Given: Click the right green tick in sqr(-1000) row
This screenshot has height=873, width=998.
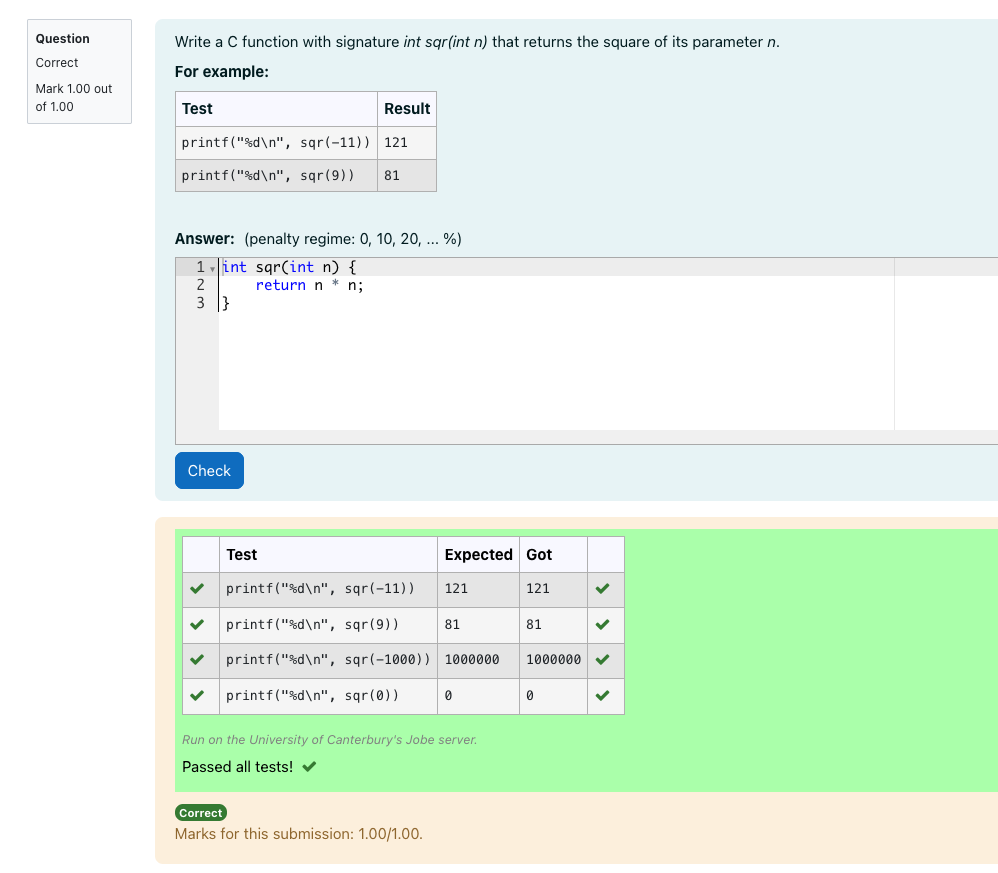Looking at the screenshot, I should (602, 660).
